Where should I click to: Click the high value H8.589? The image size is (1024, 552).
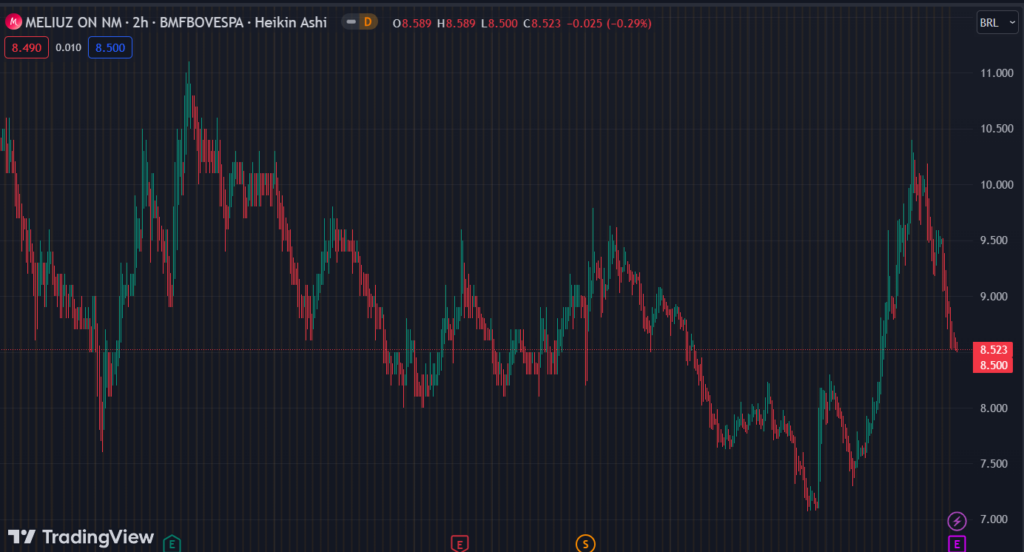(456, 24)
